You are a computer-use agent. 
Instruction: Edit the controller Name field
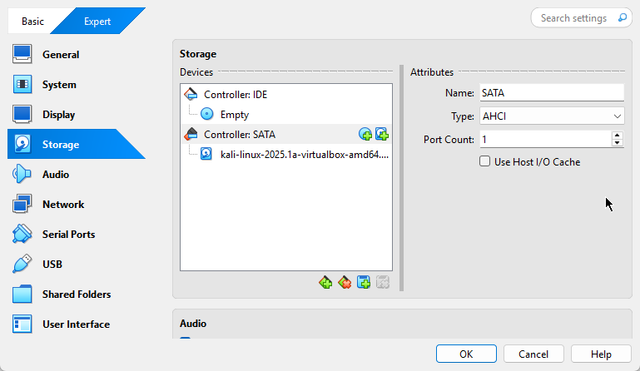tap(551, 93)
